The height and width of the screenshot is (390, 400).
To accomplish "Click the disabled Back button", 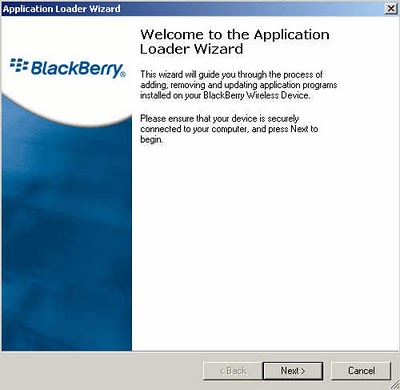I will tap(233, 371).
